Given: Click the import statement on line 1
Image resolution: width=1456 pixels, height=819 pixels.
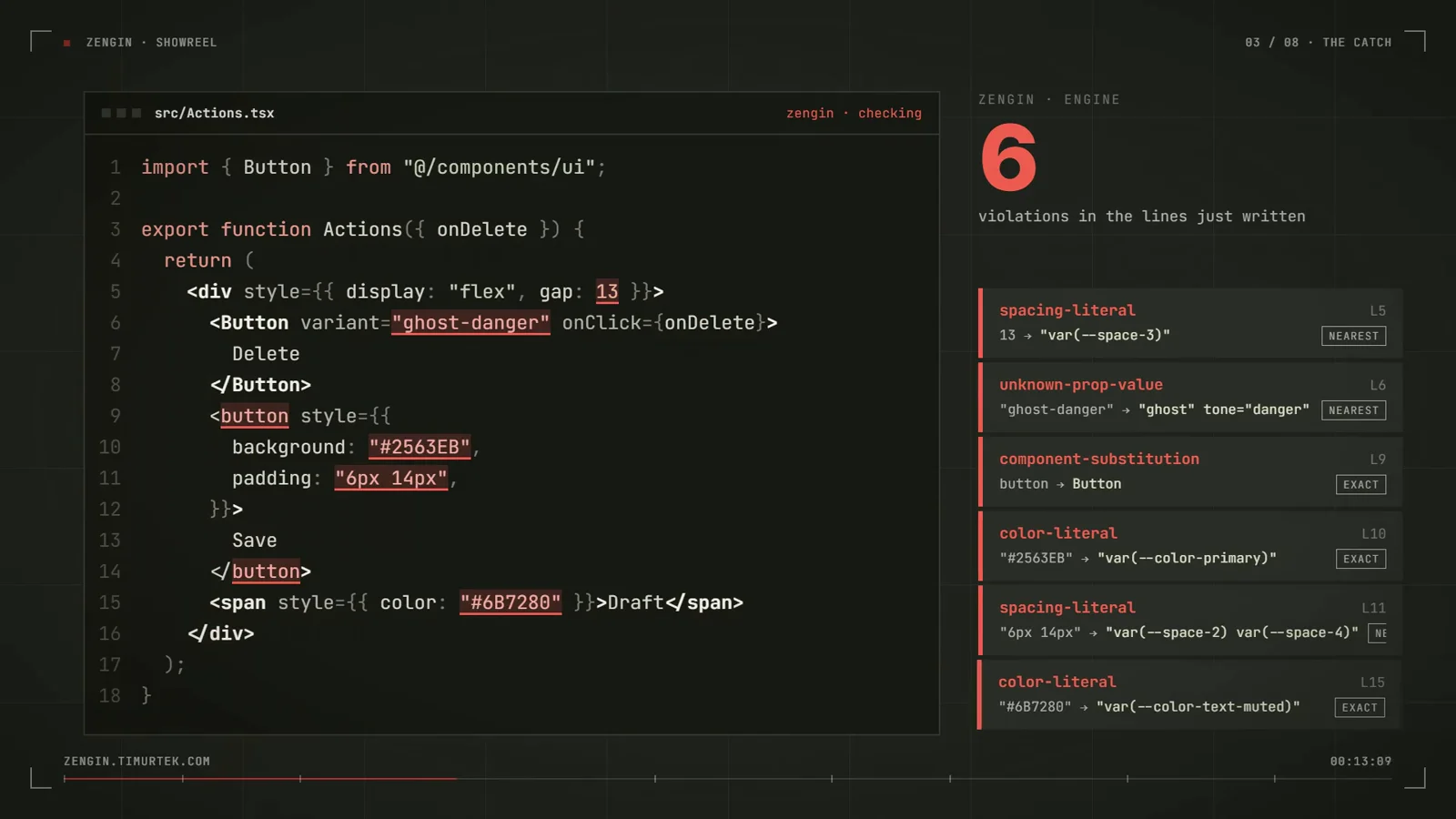Looking at the screenshot, I should [373, 167].
